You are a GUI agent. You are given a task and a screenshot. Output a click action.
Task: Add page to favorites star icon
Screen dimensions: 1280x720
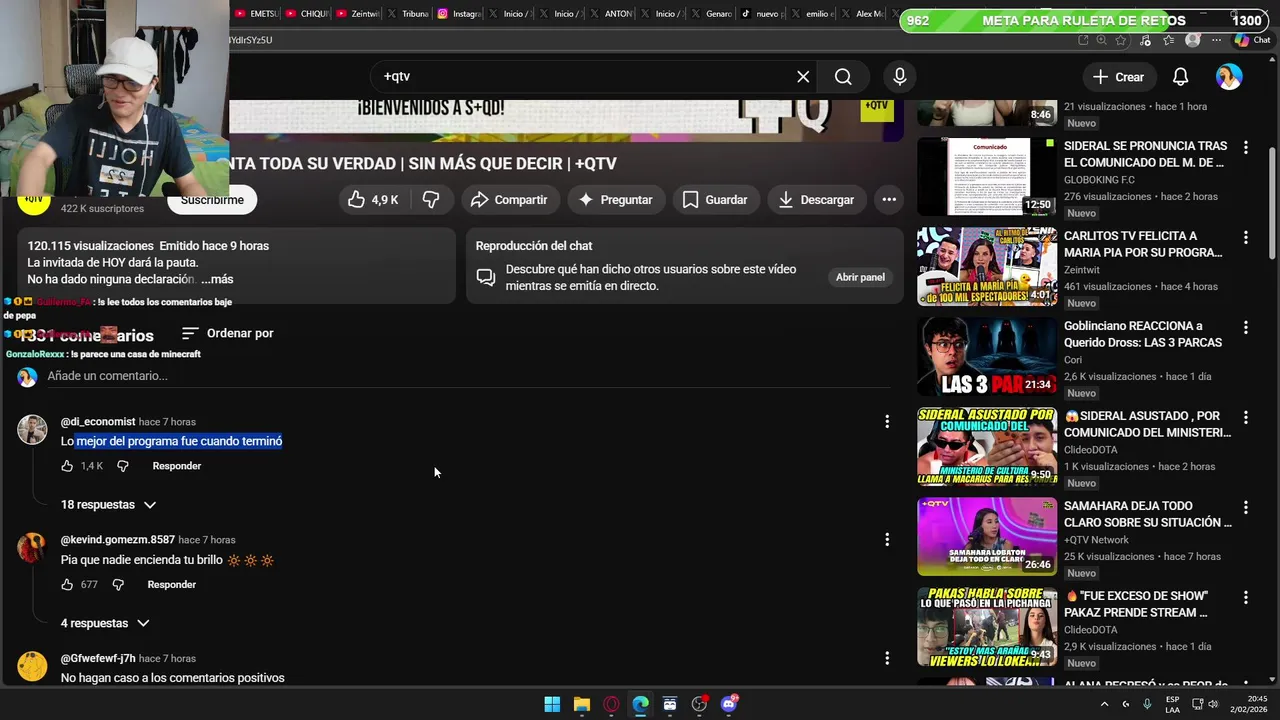point(1121,40)
